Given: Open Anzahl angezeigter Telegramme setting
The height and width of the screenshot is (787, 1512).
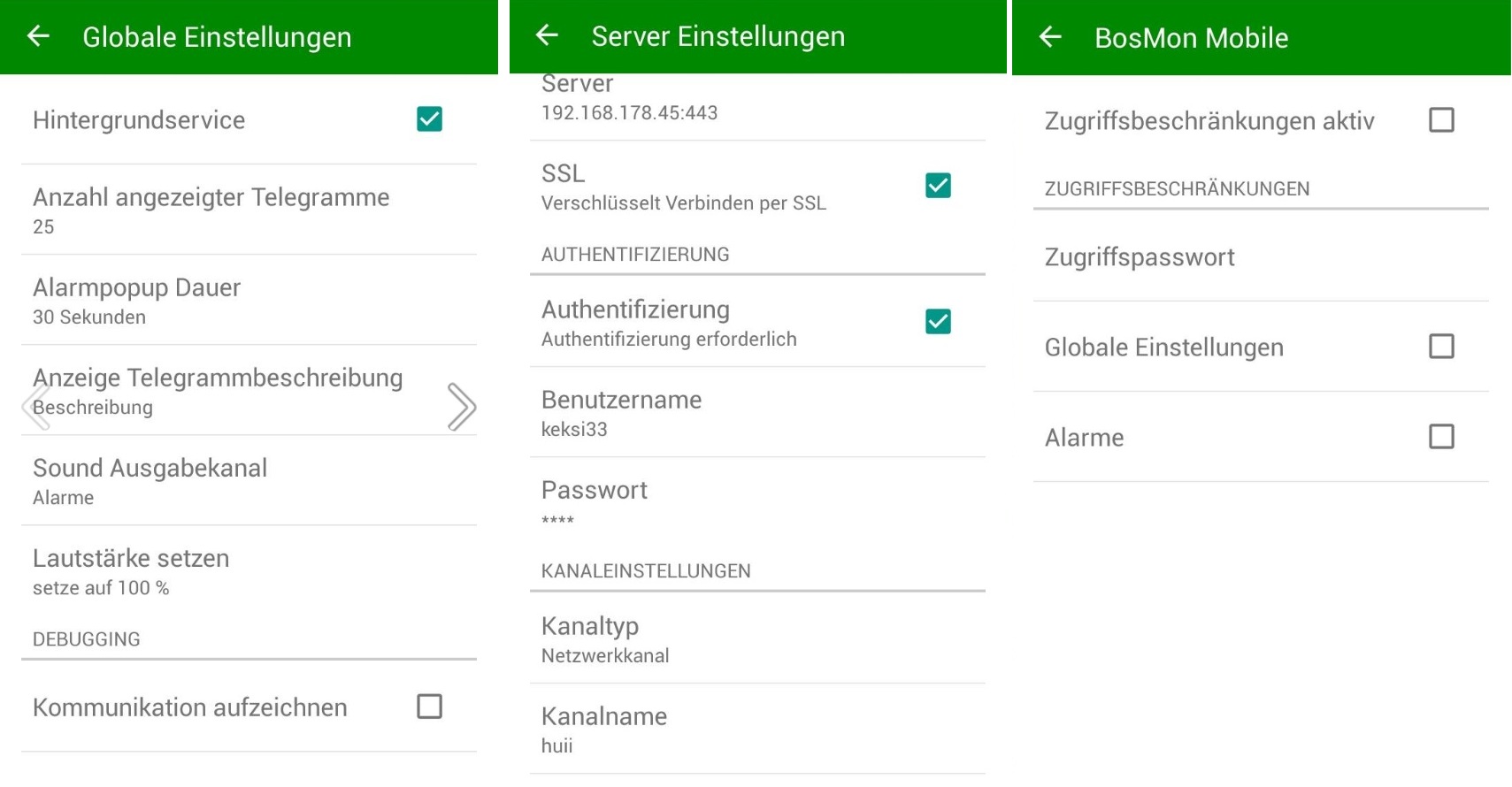Looking at the screenshot, I should click(249, 210).
